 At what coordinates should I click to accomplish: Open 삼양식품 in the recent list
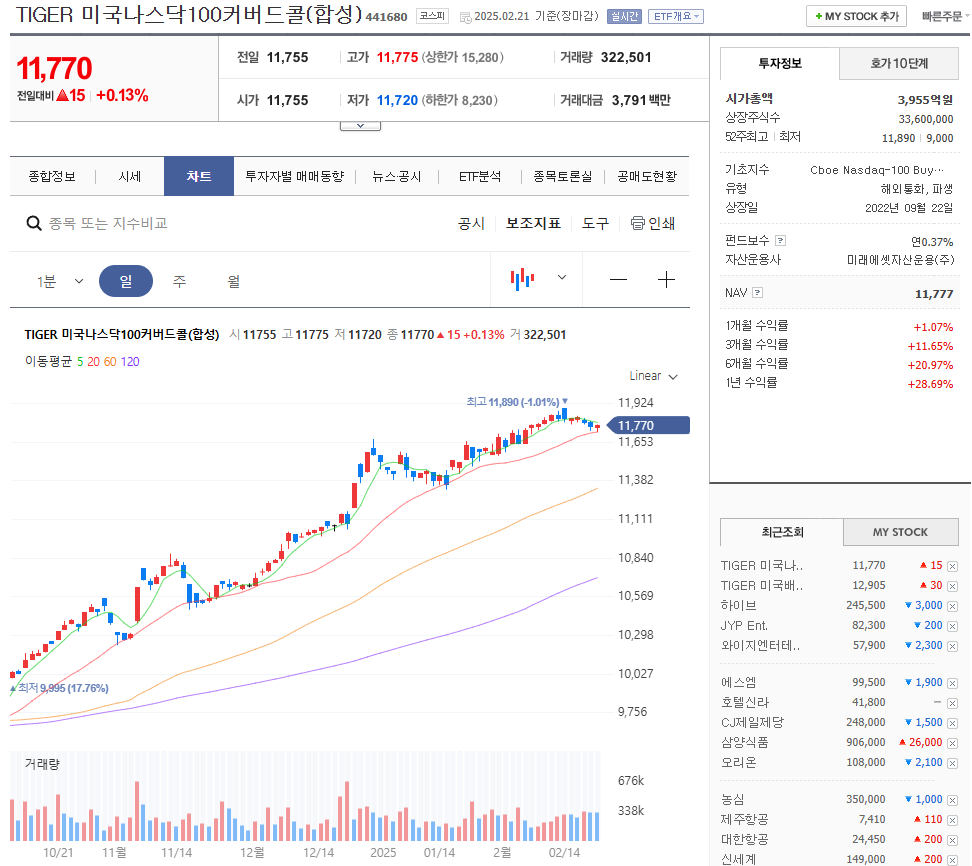coord(744,743)
